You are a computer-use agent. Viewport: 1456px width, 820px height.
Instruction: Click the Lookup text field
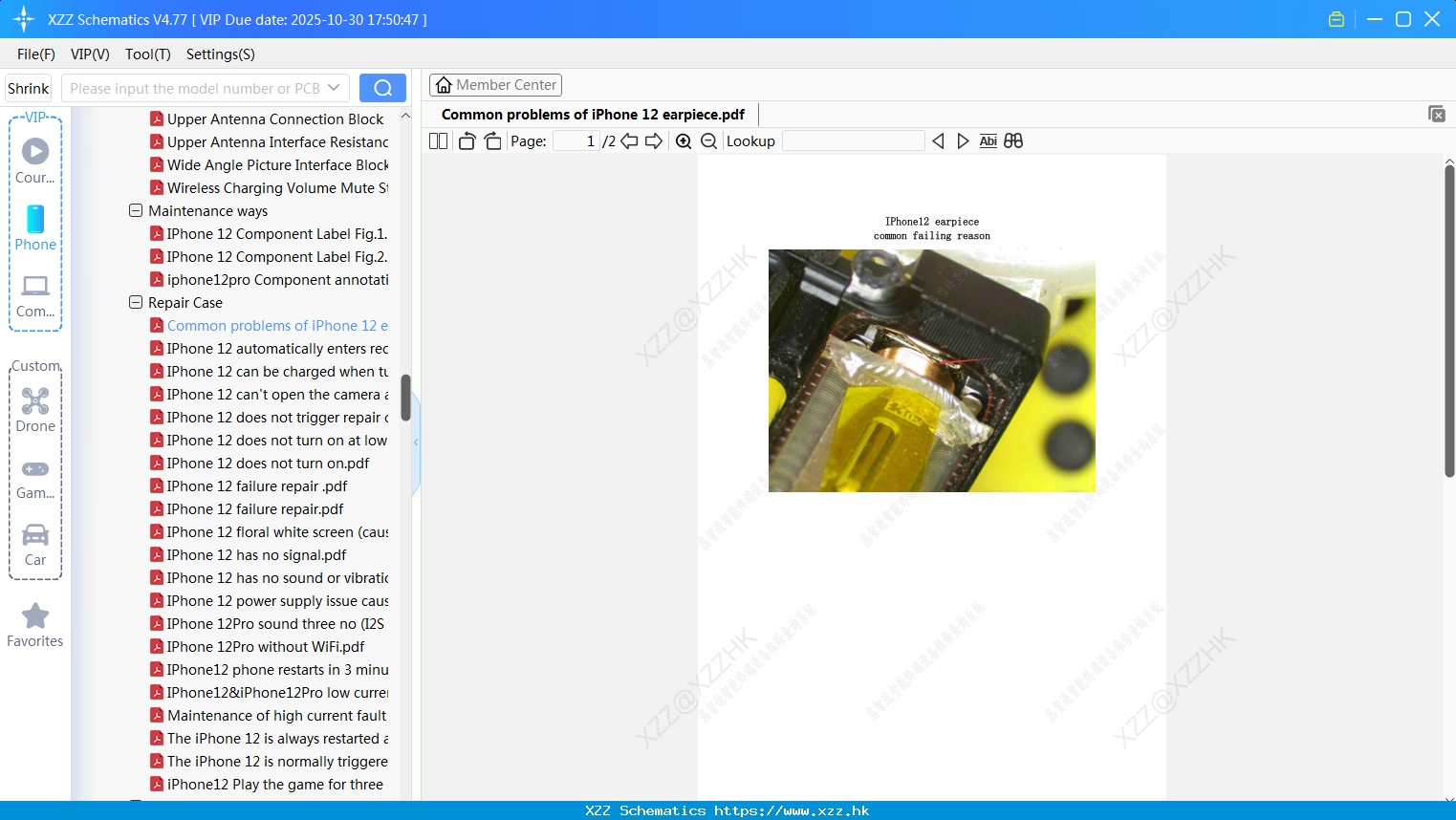click(854, 141)
